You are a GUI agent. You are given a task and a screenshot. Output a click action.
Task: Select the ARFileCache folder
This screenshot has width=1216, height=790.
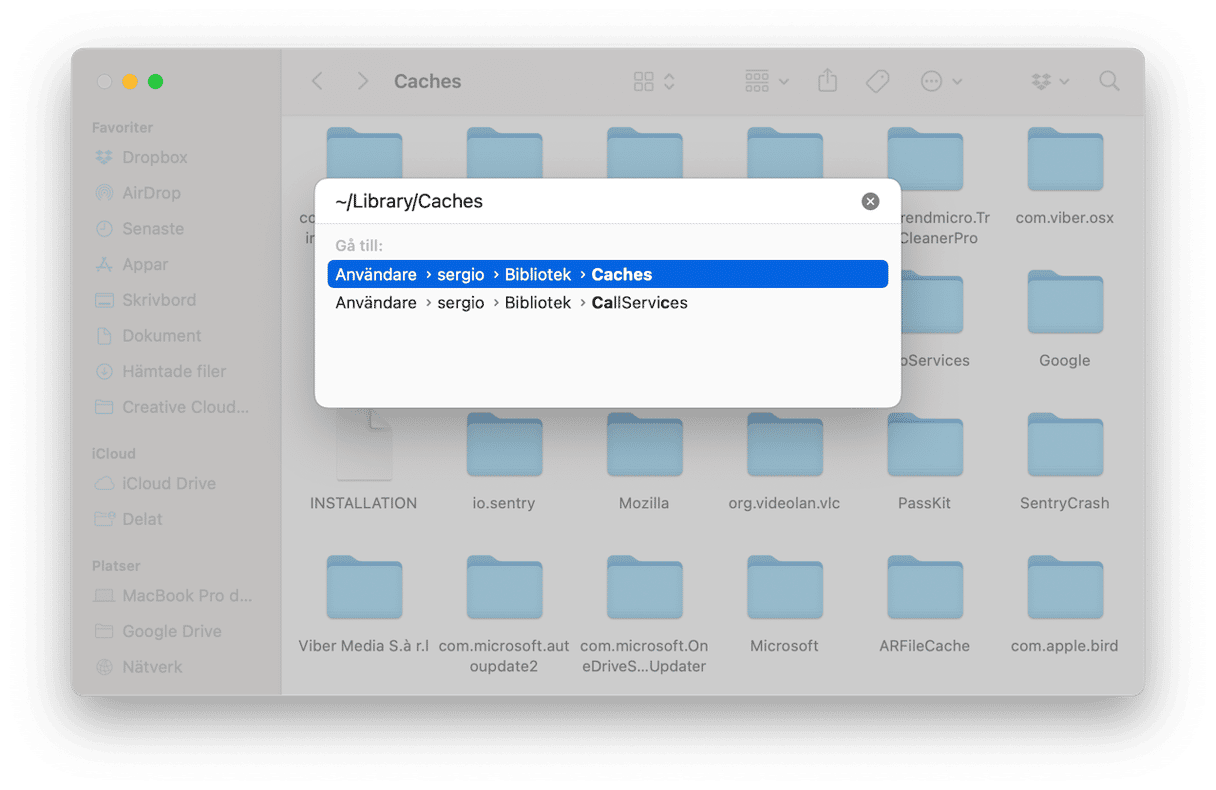tap(925, 604)
